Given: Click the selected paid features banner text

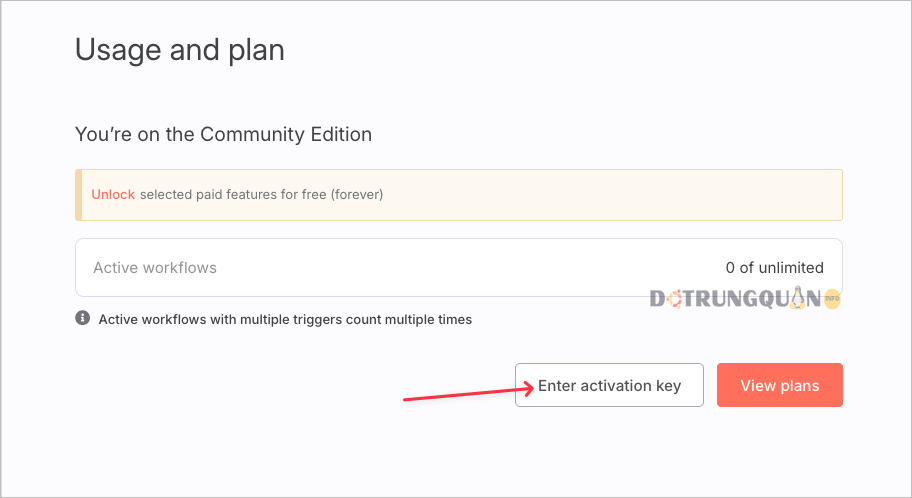Looking at the screenshot, I should tap(261, 194).
